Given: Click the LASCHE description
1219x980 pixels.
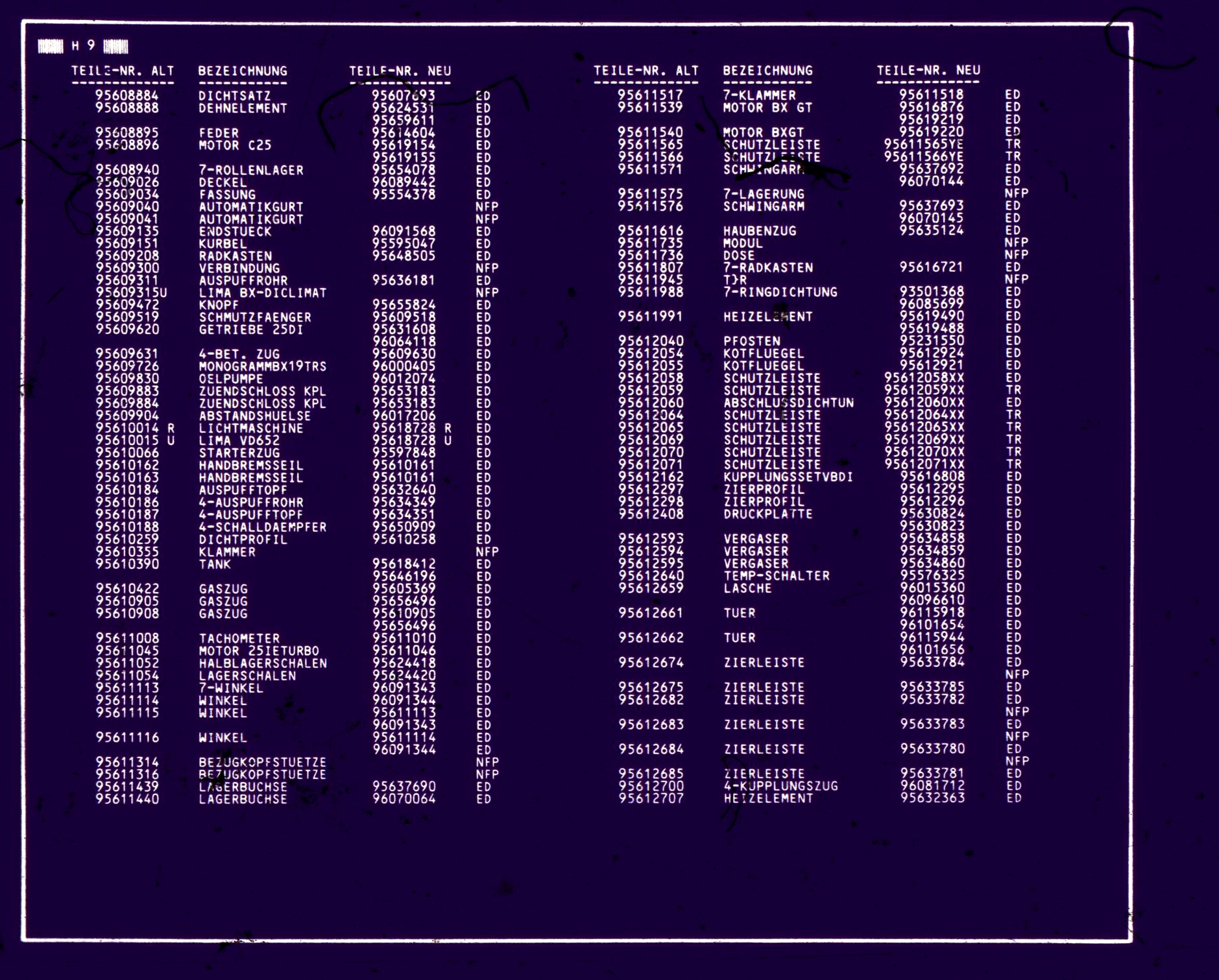Looking at the screenshot, I should pyautogui.click(x=747, y=588).
